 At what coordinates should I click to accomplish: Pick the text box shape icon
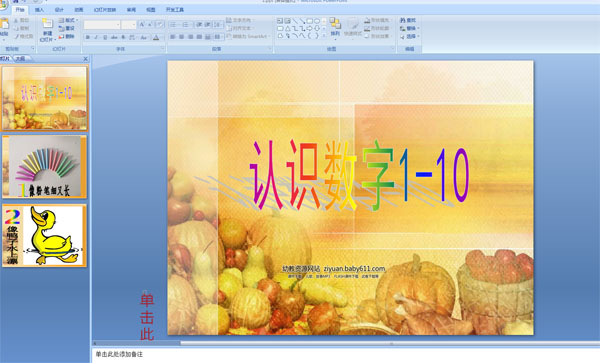[280, 21]
